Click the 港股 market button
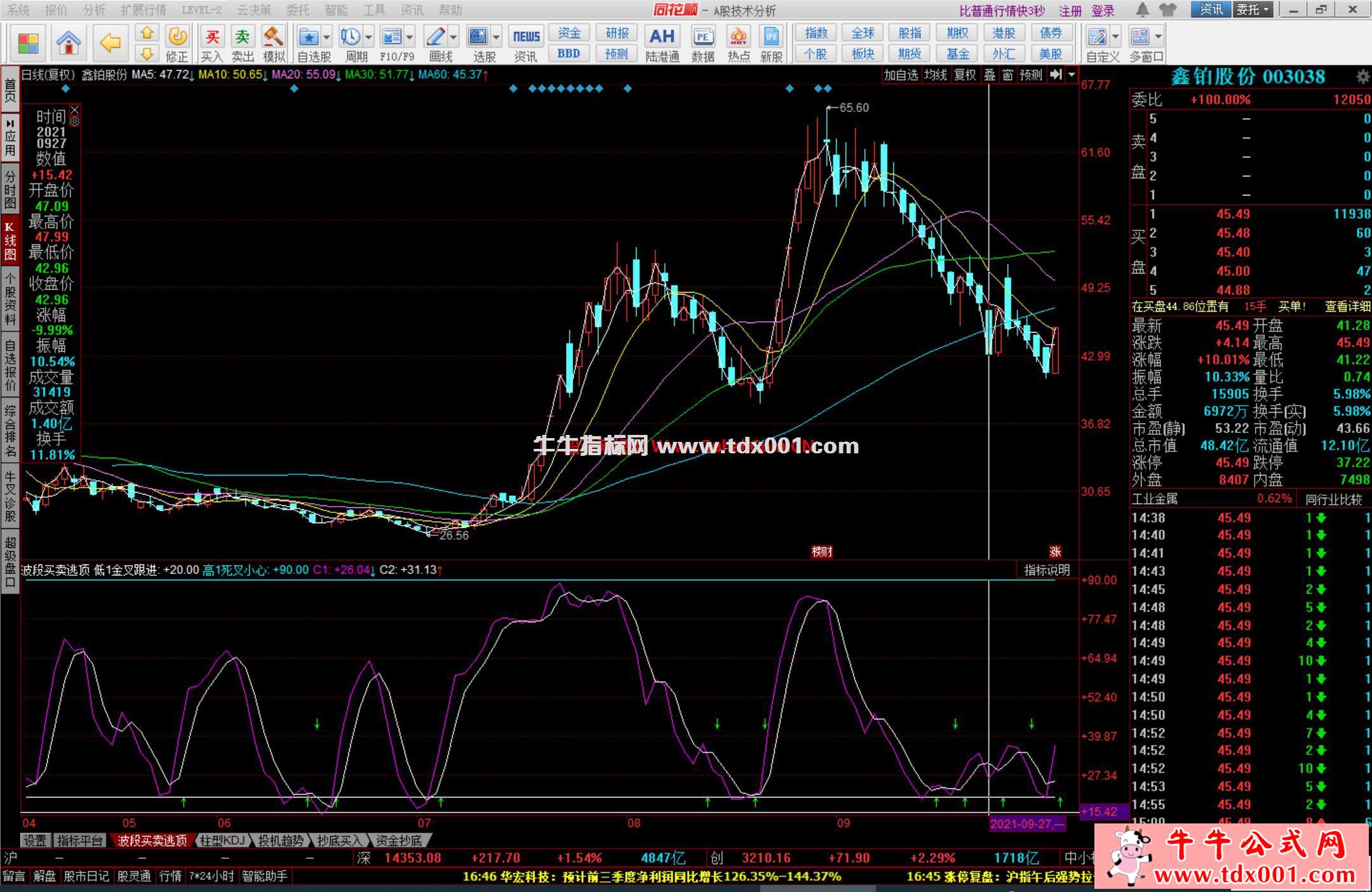Viewport: 1372px width, 892px height. [x=1004, y=33]
